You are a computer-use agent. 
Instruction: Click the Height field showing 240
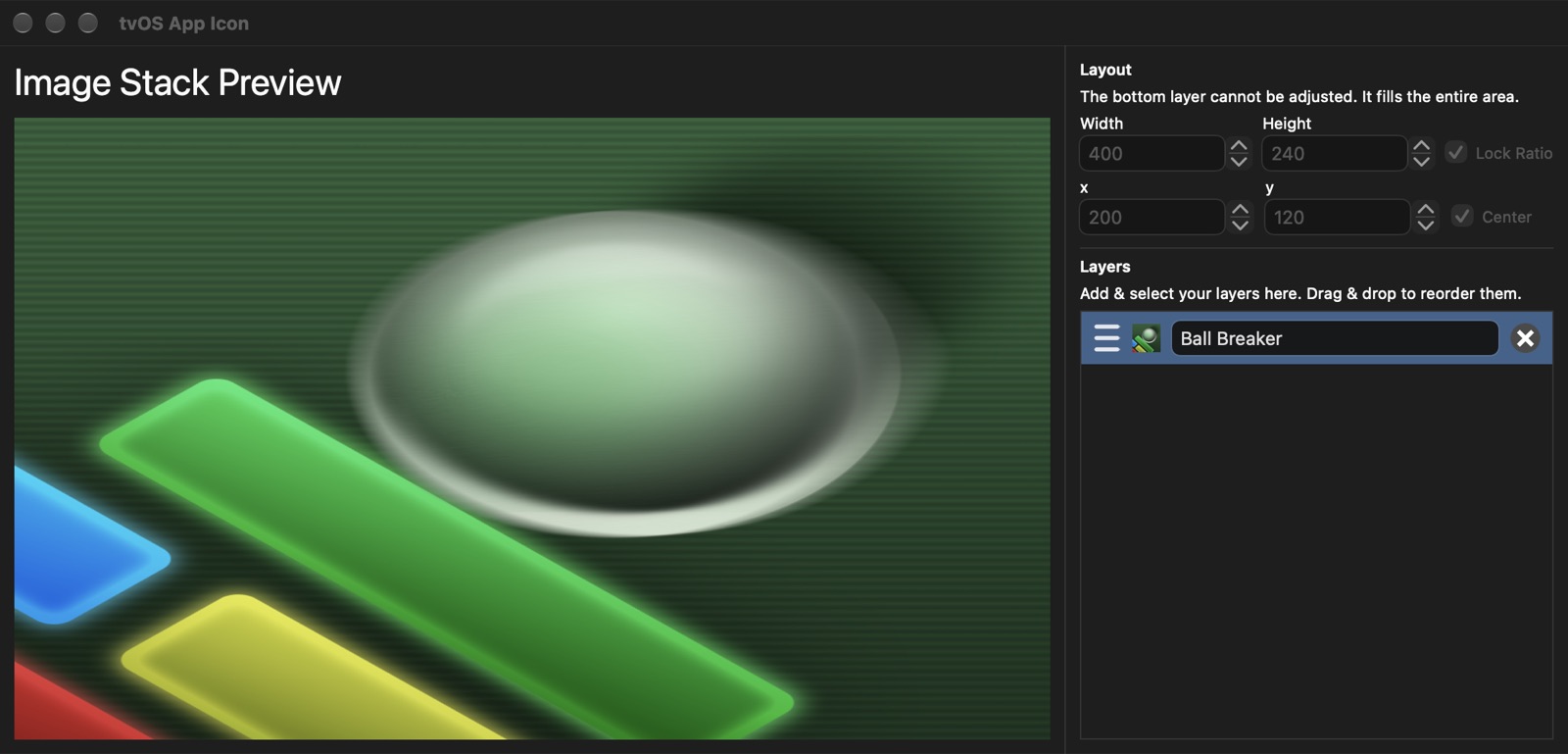[x=1335, y=153]
